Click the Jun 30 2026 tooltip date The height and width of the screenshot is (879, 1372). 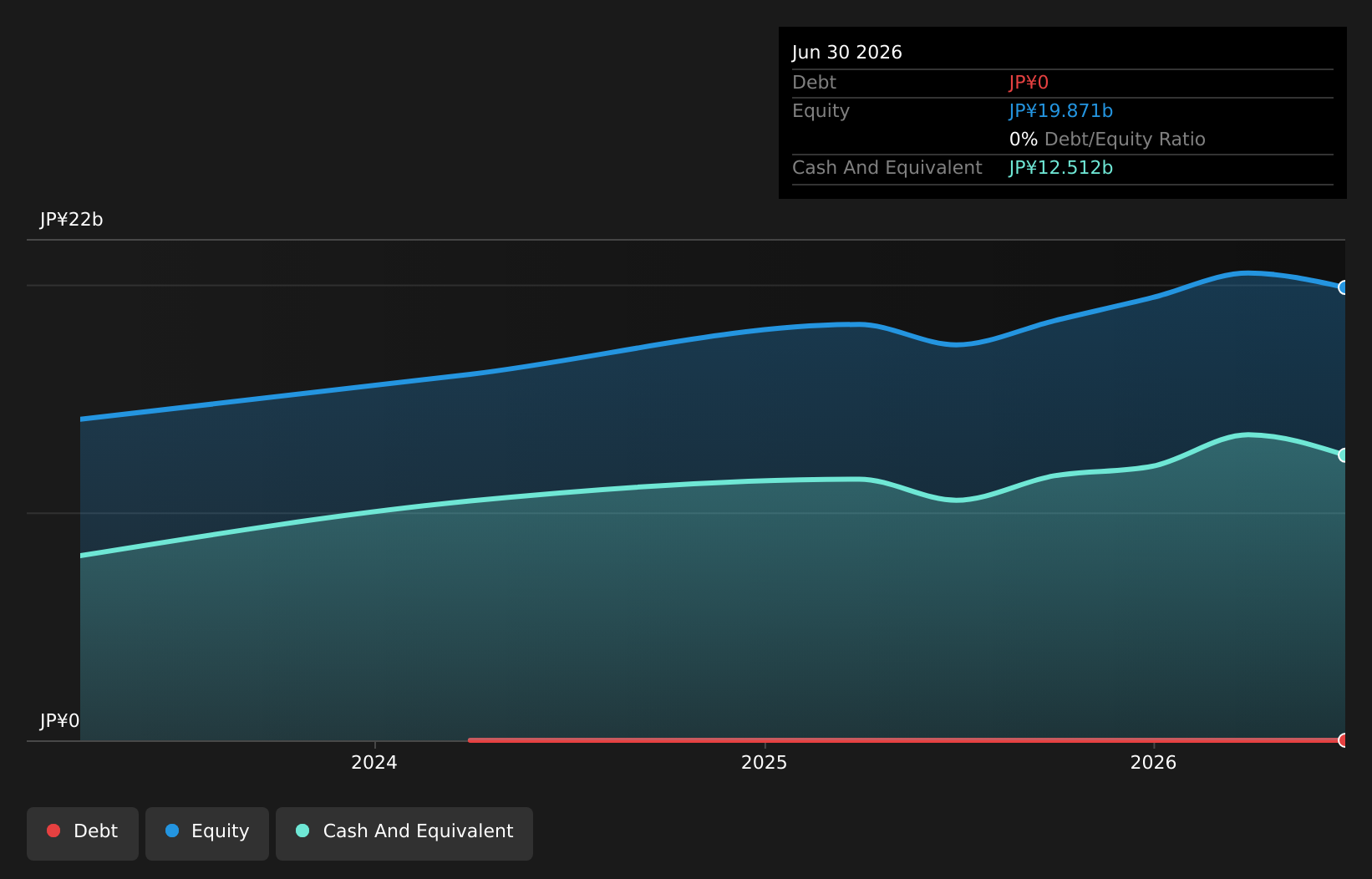[x=847, y=53]
